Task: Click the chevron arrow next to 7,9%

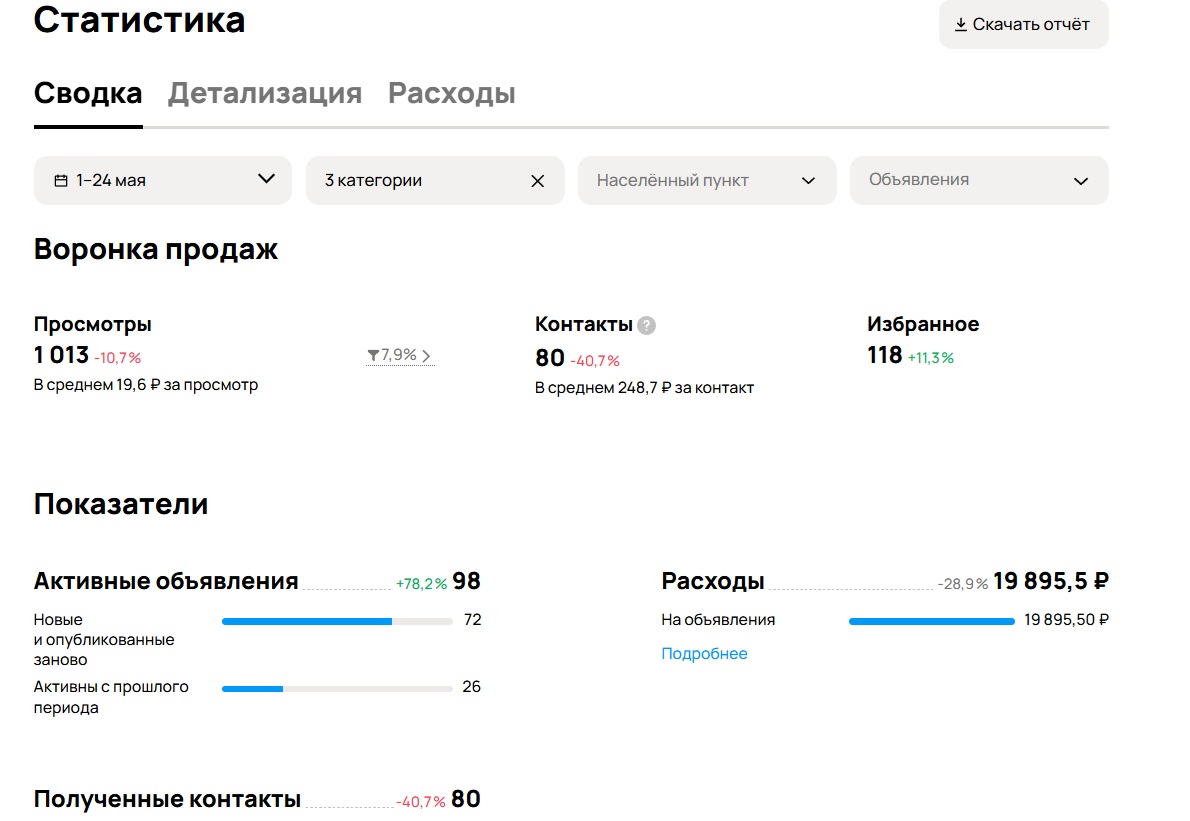Action: (x=427, y=356)
